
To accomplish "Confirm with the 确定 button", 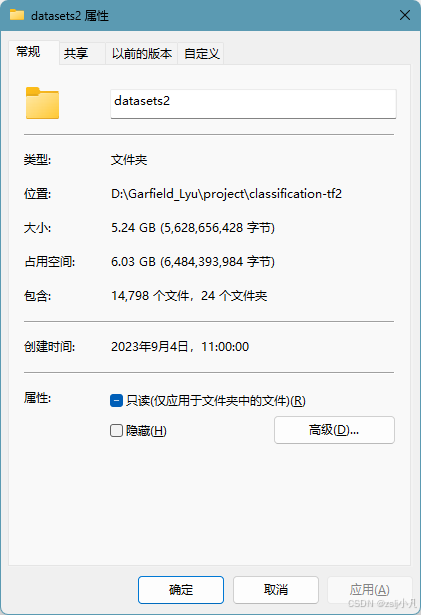I will click(x=181, y=590).
